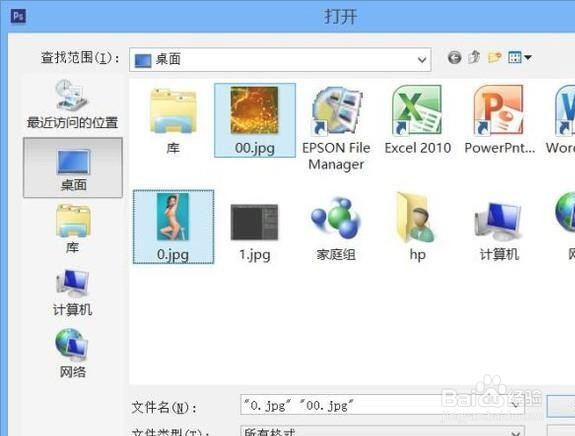Click the 1.jpg file name label

(255, 254)
